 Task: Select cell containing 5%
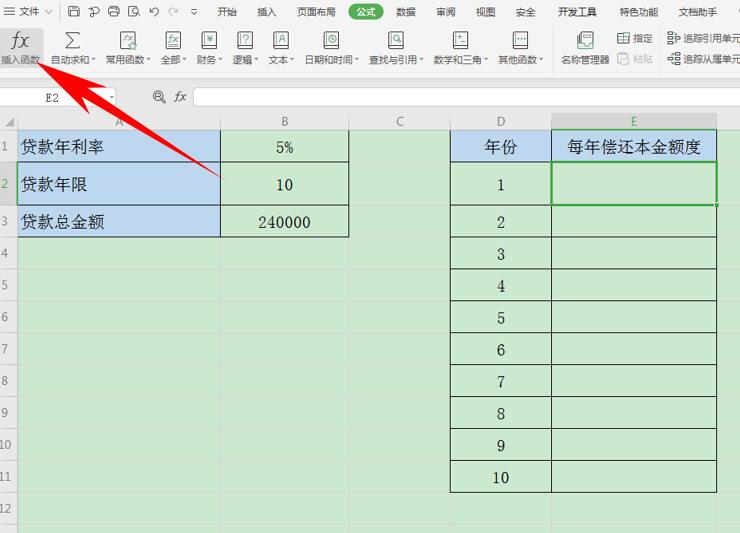click(x=285, y=147)
